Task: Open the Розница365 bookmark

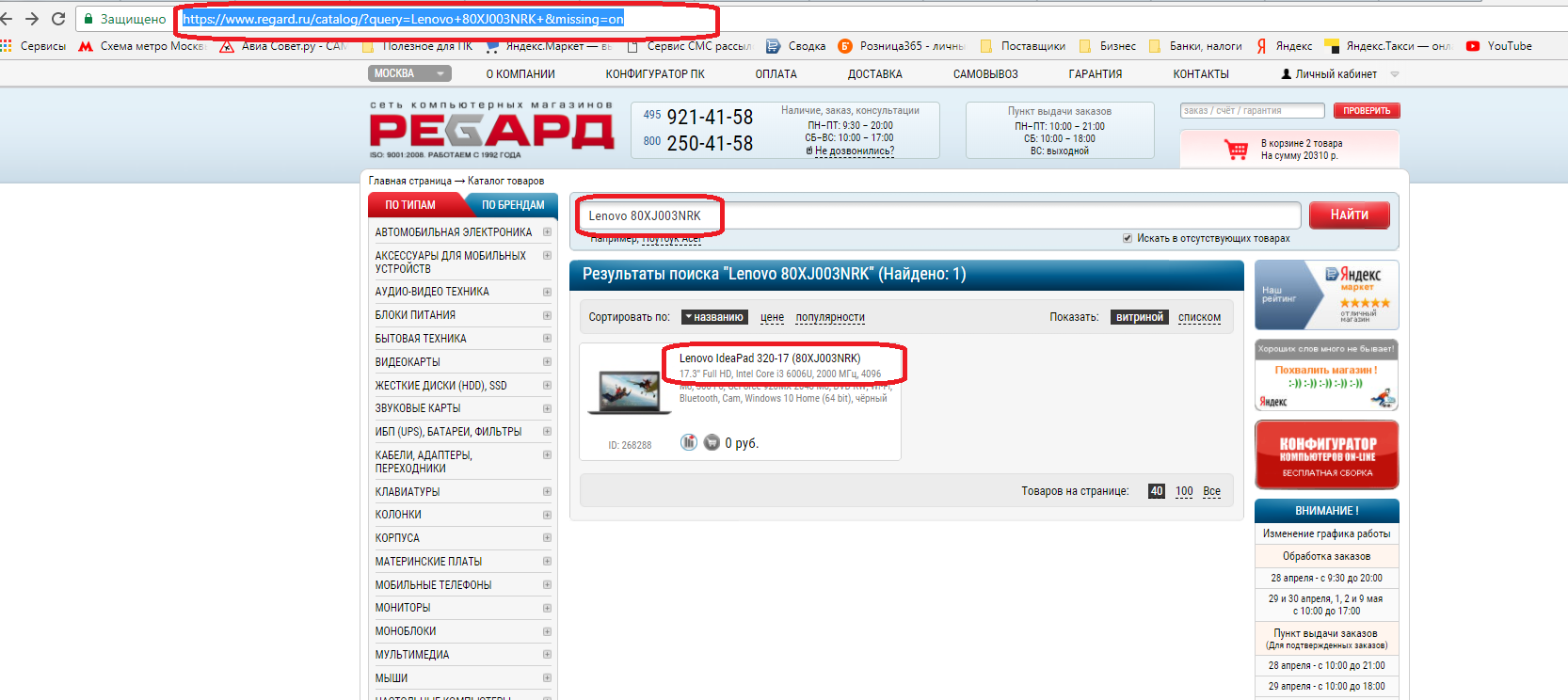Action: click(902, 46)
